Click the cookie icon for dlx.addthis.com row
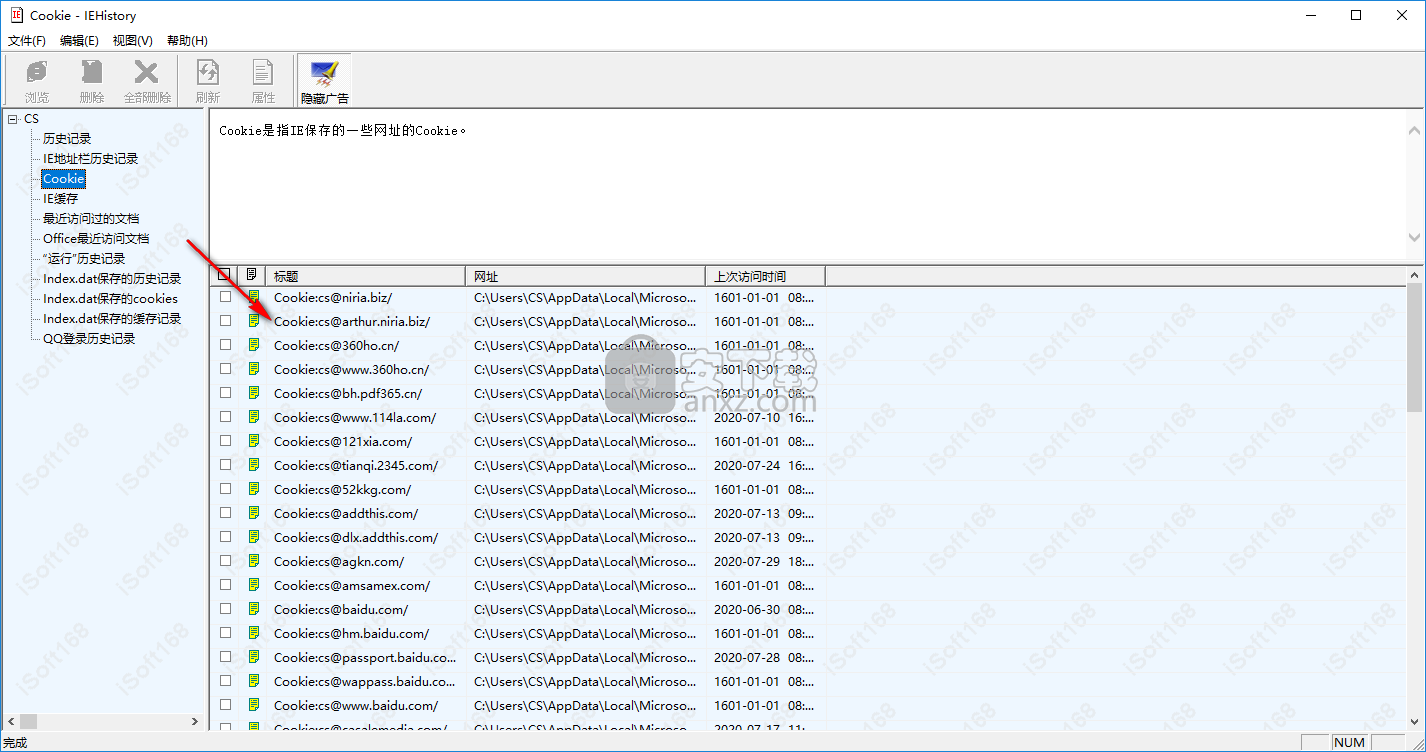 click(x=254, y=537)
